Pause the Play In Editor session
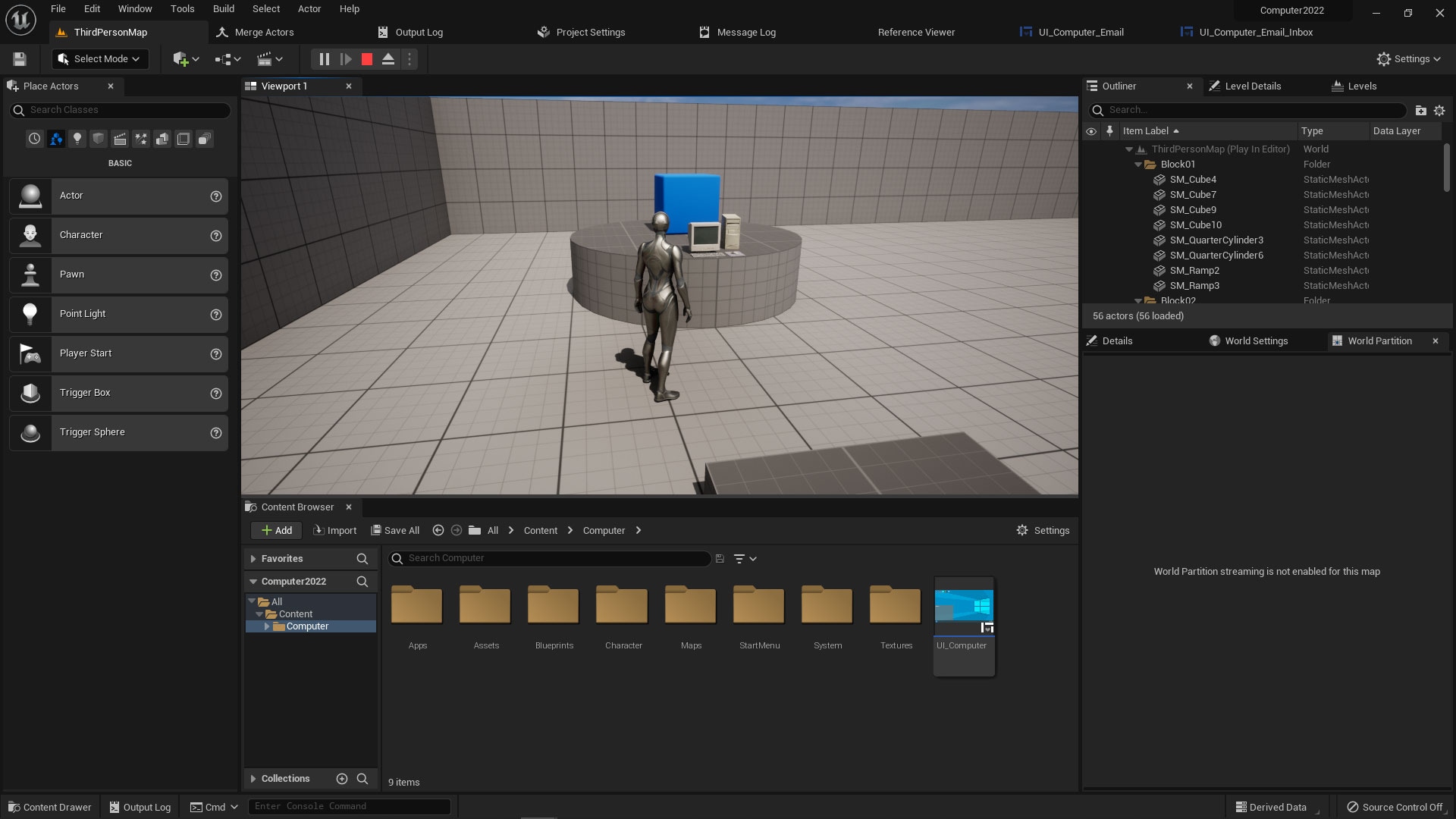This screenshot has height=819, width=1456. coord(325,58)
